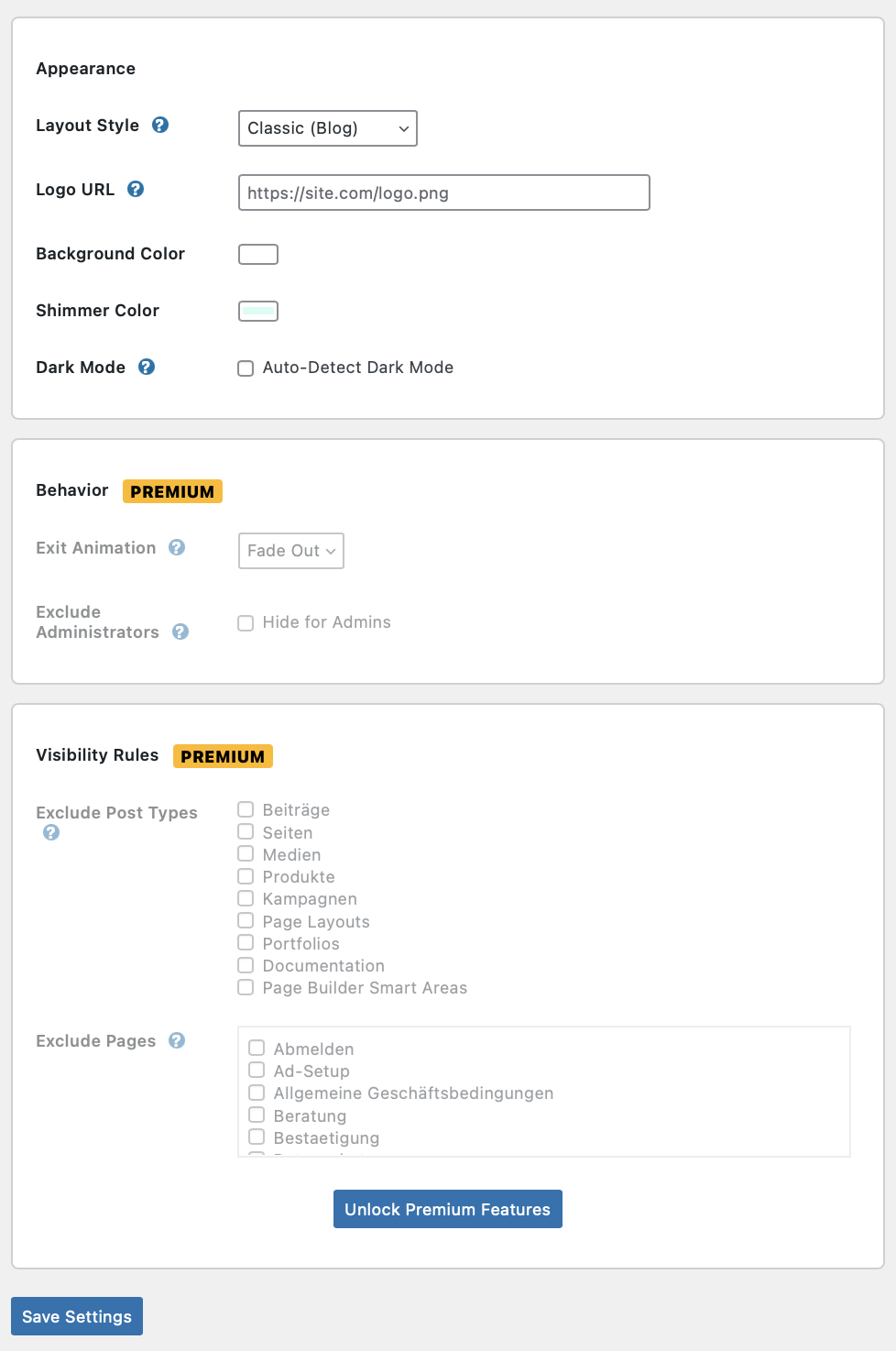
Task: Tick the Abmelden page checkbox
Action: click(257, 1048)
